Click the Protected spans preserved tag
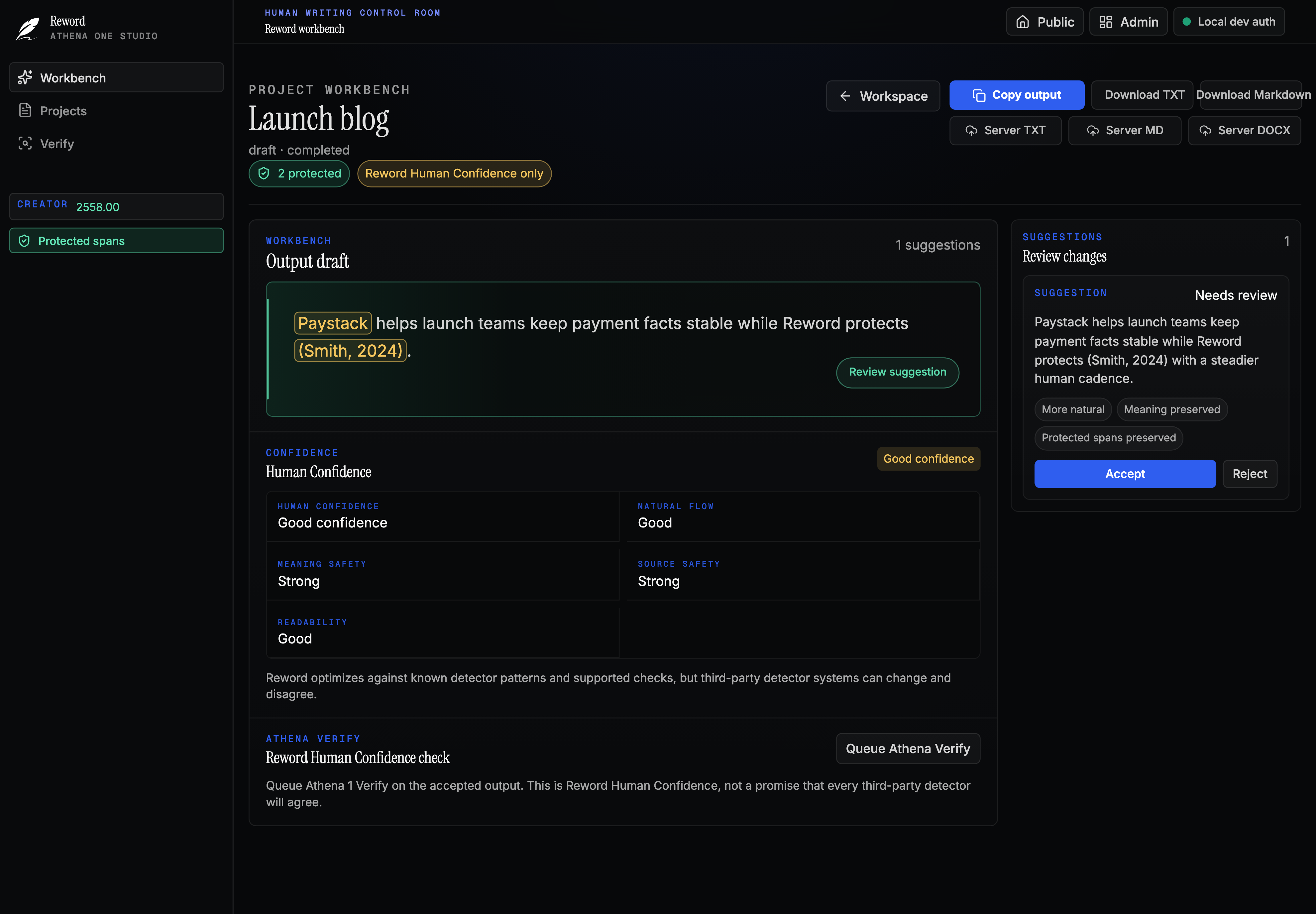The height and width of the screenshot is (914, 1316). tap(1108, 437)
